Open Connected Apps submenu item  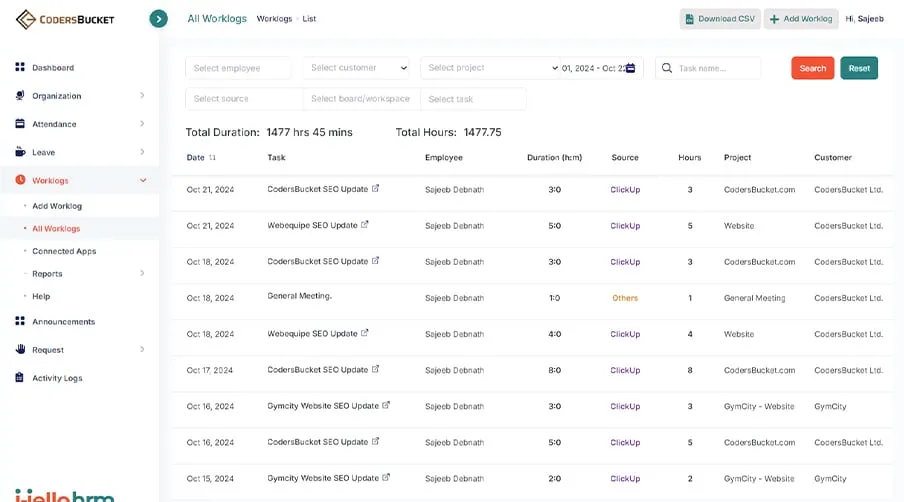point(64,251)
